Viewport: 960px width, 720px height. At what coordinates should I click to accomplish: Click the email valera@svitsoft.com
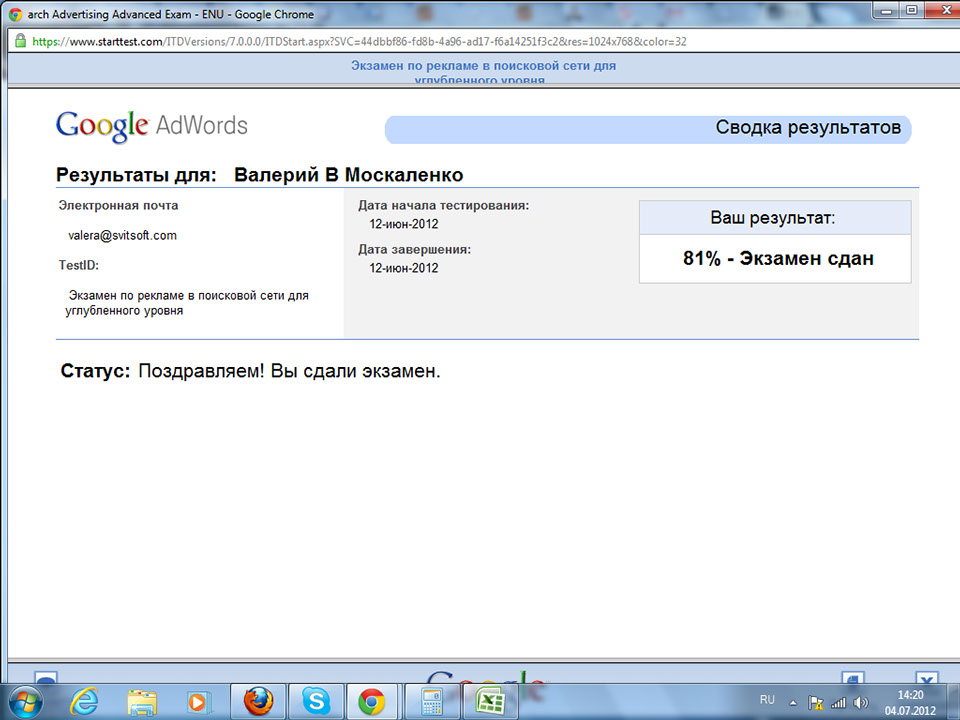[x=122, y=236]
